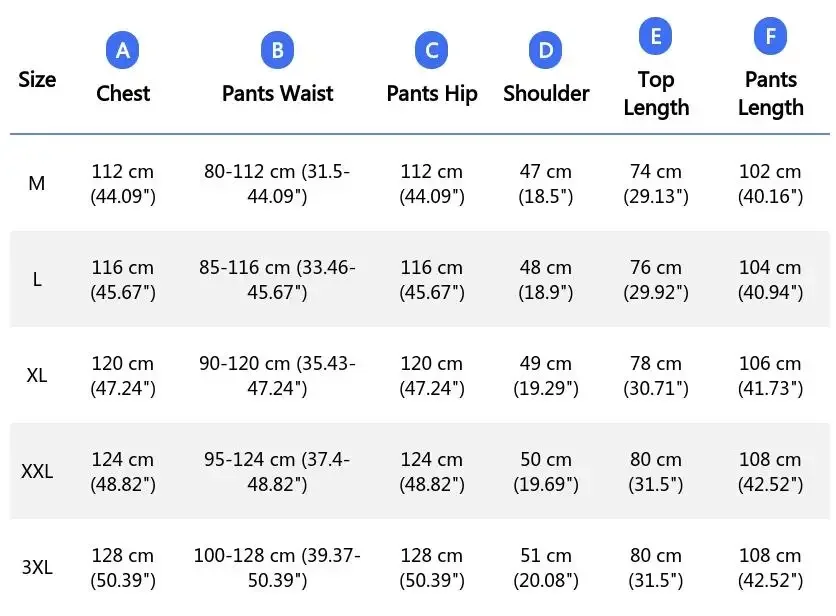Click the 3XL shoulder value 51 cm
The height and width of the screenshot is (616, 836).
pyautogui.click(x=546, y=556)
